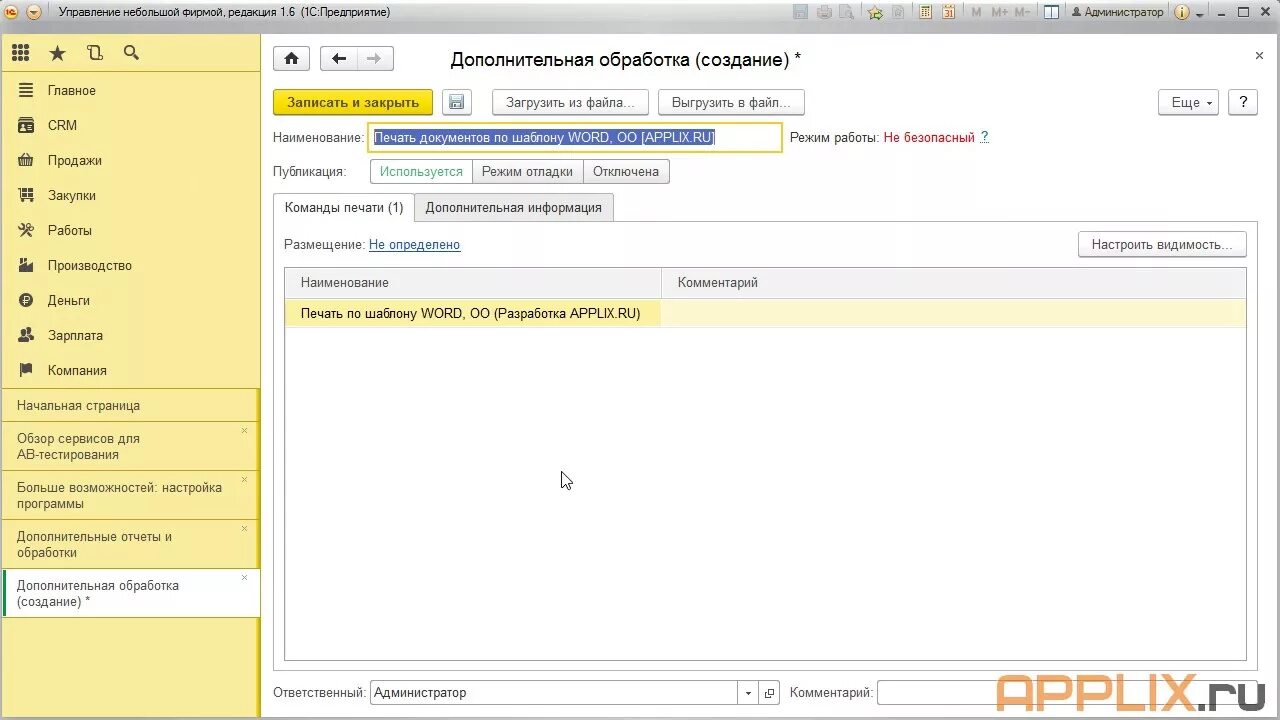Click the Комментарий column header
The height and width of the screenshot is (720, 1280).
[x=954, y=283]
